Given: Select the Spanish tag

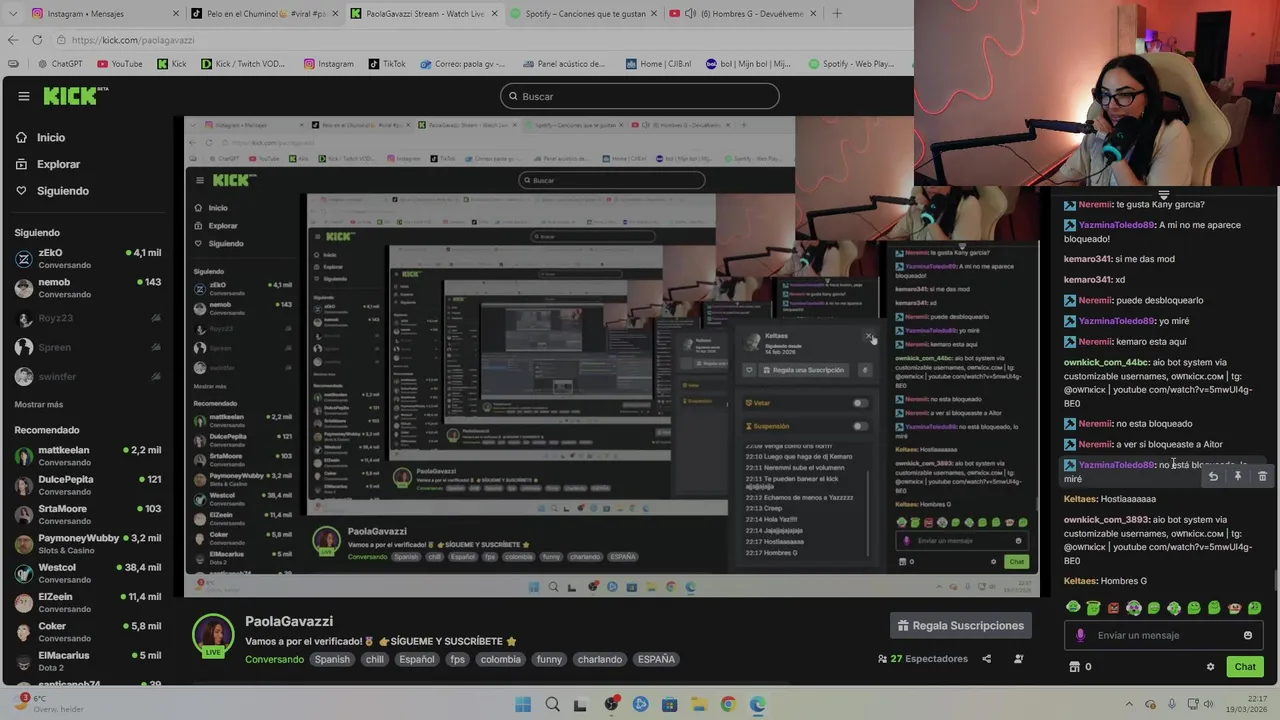Looking at the screenshot, I should [332, 659].
